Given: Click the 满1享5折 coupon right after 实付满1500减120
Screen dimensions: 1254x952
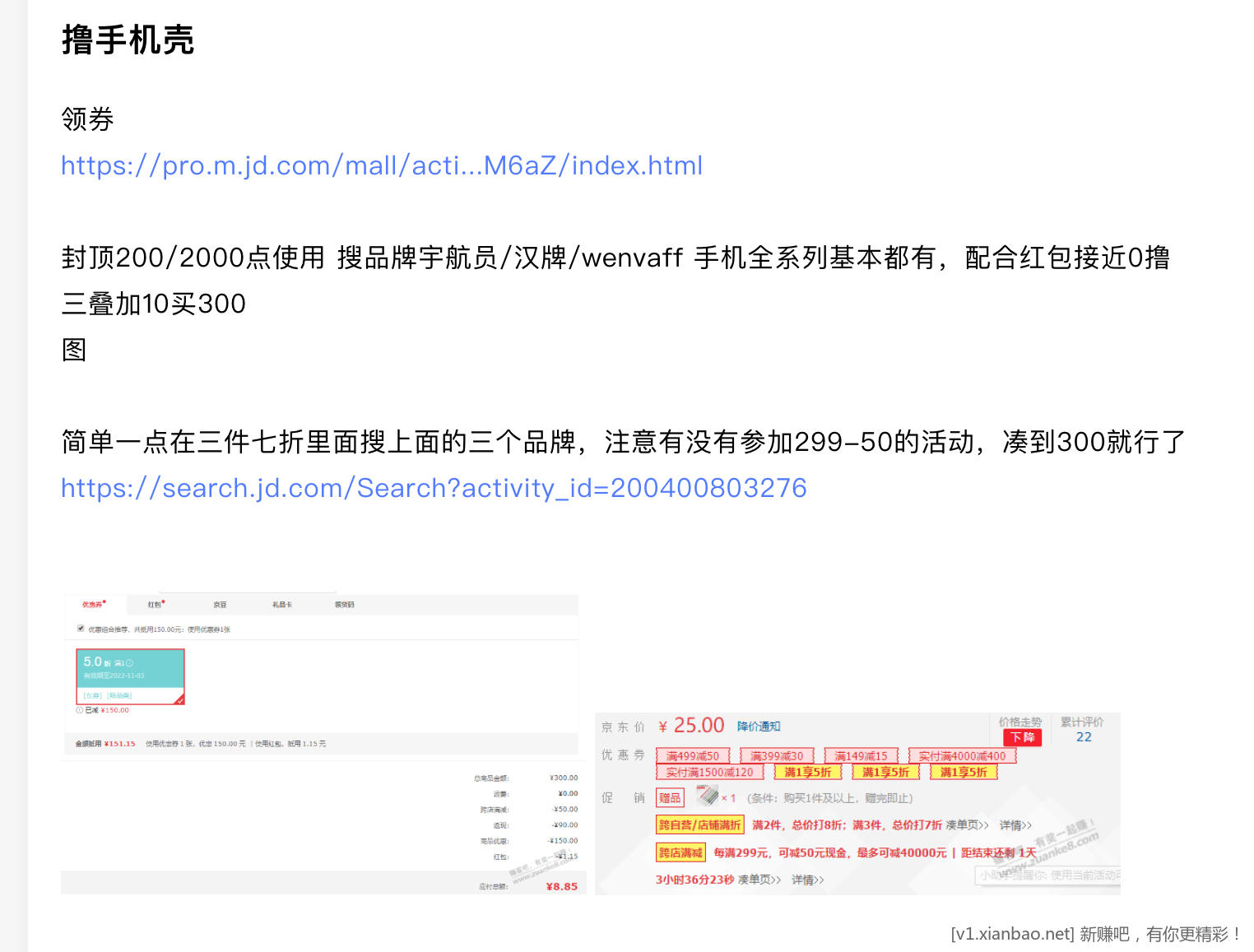Looking at the screenshot, I should coord(807,772).
